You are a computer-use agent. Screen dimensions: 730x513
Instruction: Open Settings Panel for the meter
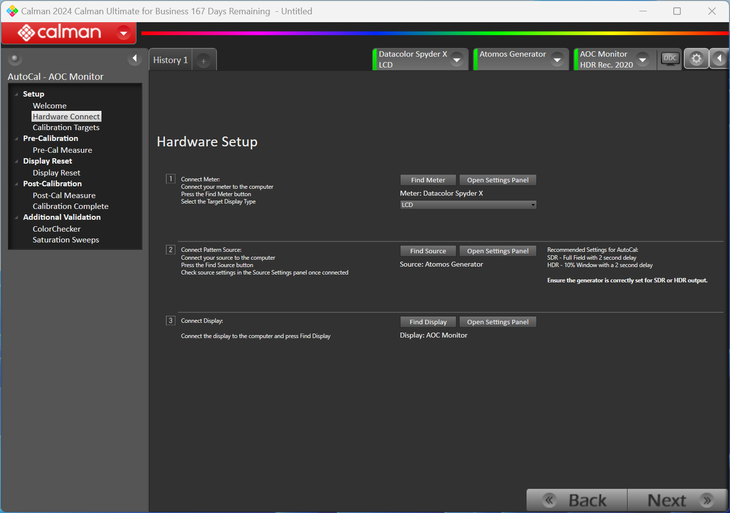(x=498, y=180)
